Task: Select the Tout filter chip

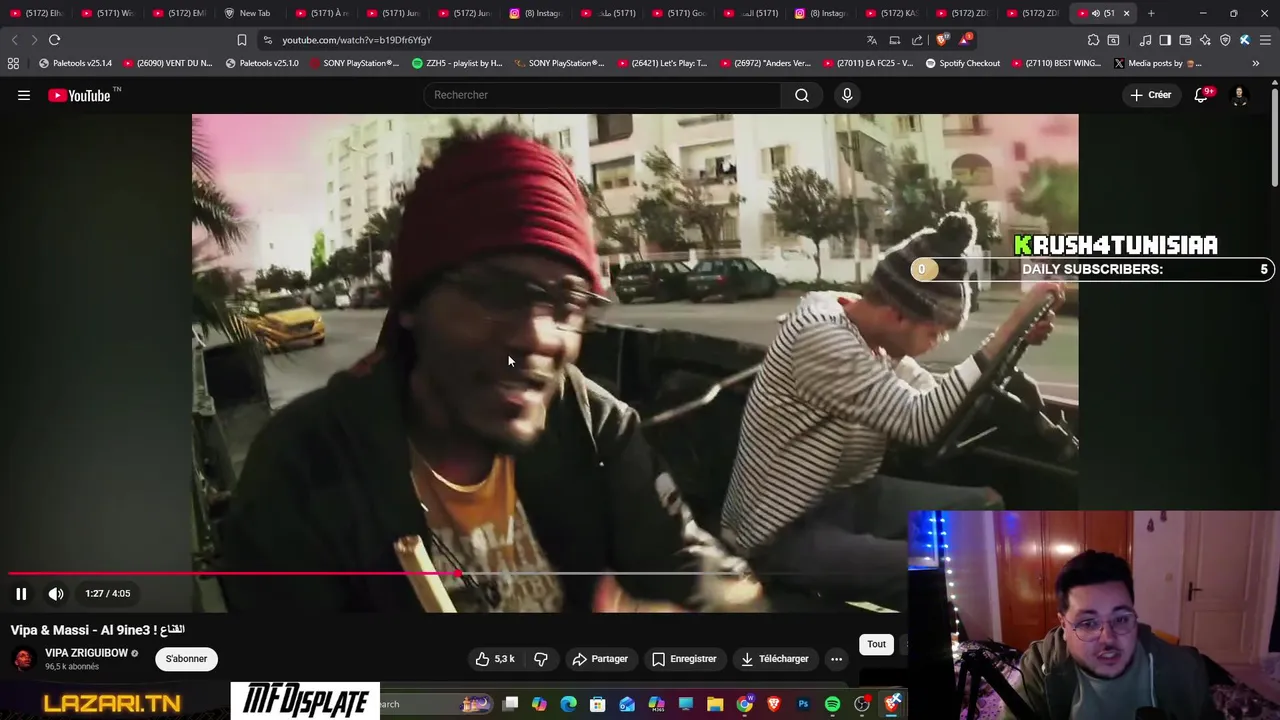Action: (876, 644)
